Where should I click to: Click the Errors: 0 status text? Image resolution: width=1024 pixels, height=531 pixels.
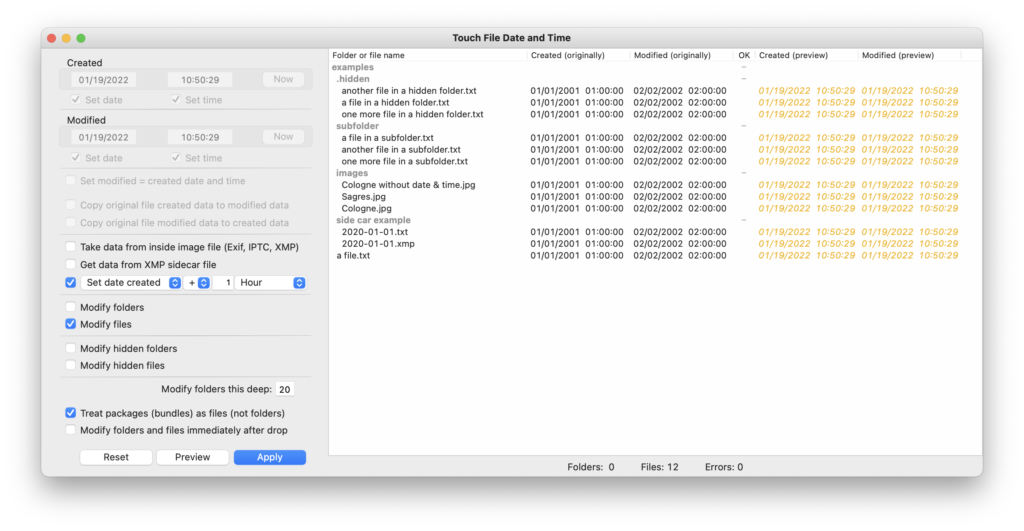pyautogui.click(x=724, y=467)
